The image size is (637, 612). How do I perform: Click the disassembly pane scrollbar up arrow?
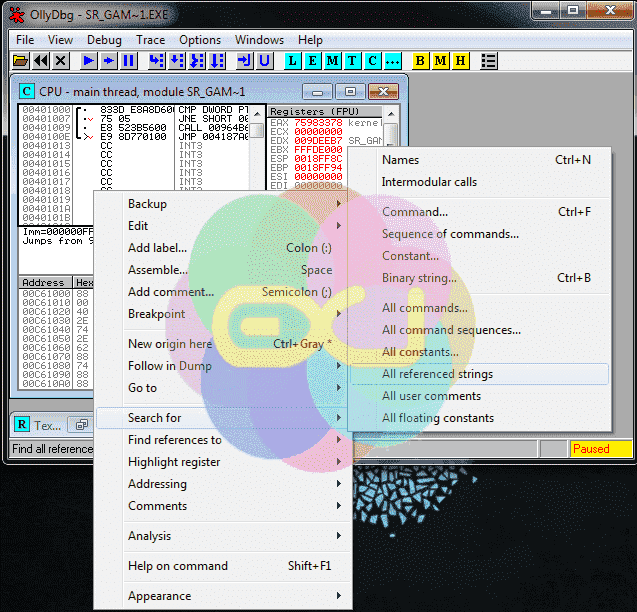coord(257,114)
